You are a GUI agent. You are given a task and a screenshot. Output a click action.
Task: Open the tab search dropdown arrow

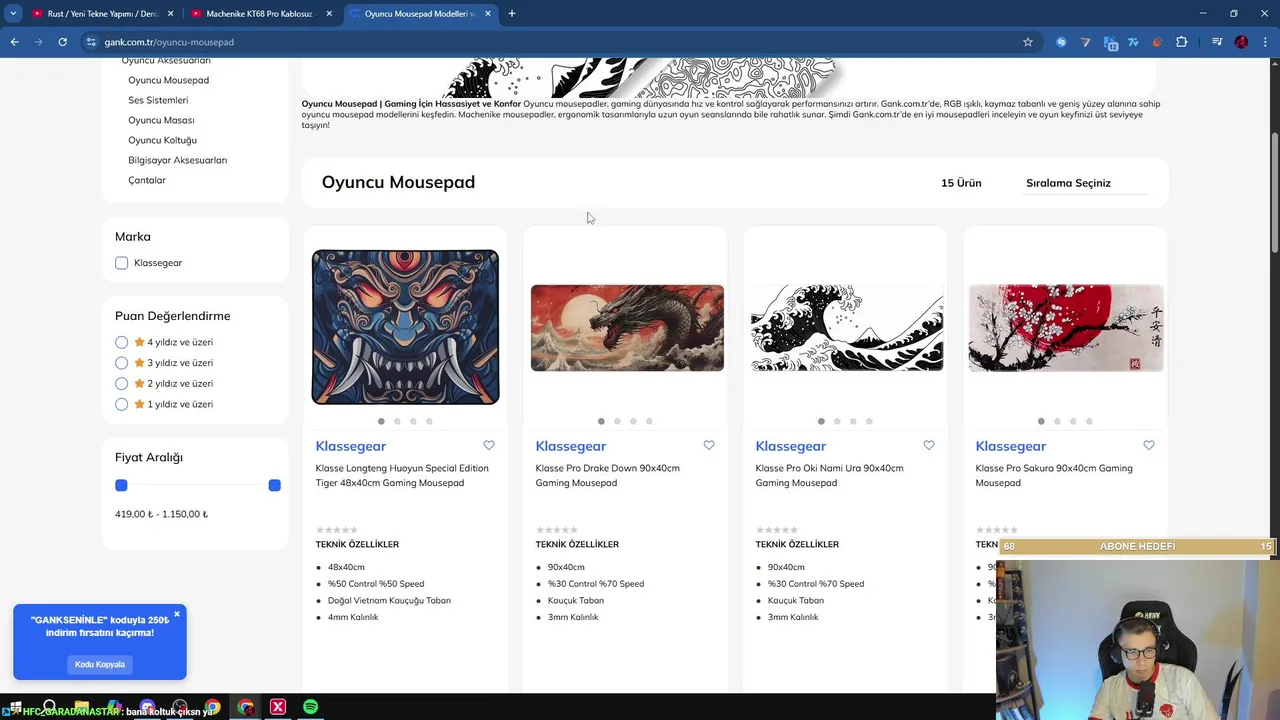pyautogui.click(x=13, y=13)
